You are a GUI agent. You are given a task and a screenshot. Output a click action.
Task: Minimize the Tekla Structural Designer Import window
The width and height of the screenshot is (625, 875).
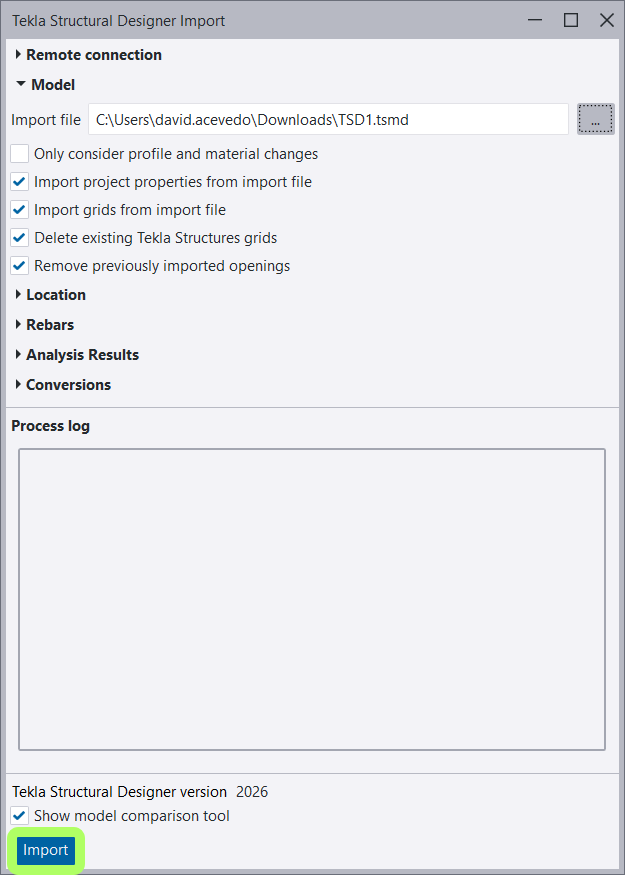[535, 21]
